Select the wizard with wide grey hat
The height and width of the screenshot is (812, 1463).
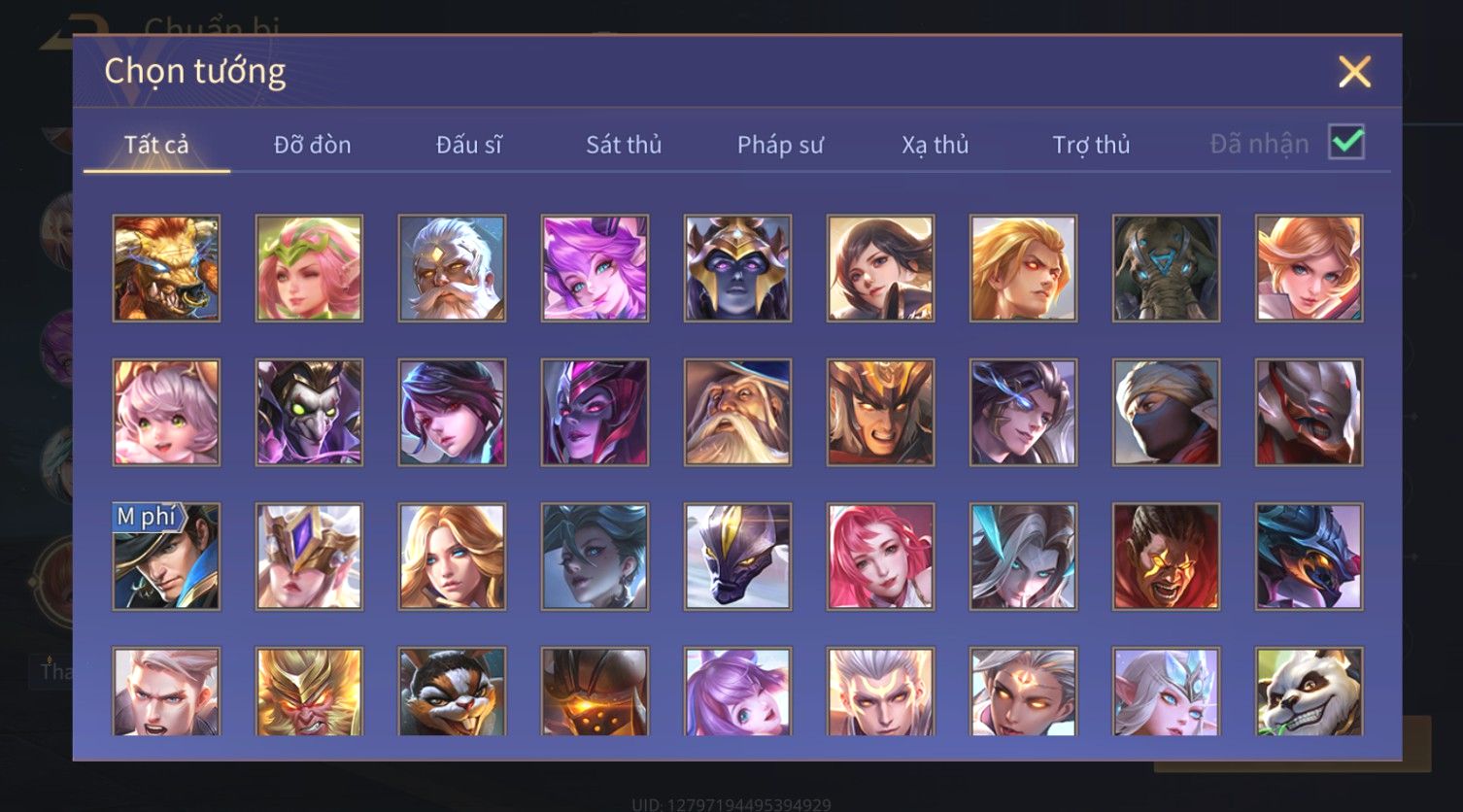click(x=737, y=413)
